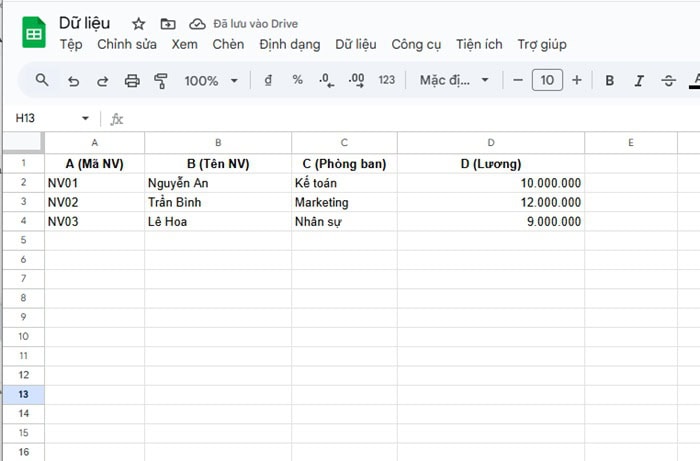Toggle strikethrough formatting
Screen dimensions: 700x461
(668, 80)
